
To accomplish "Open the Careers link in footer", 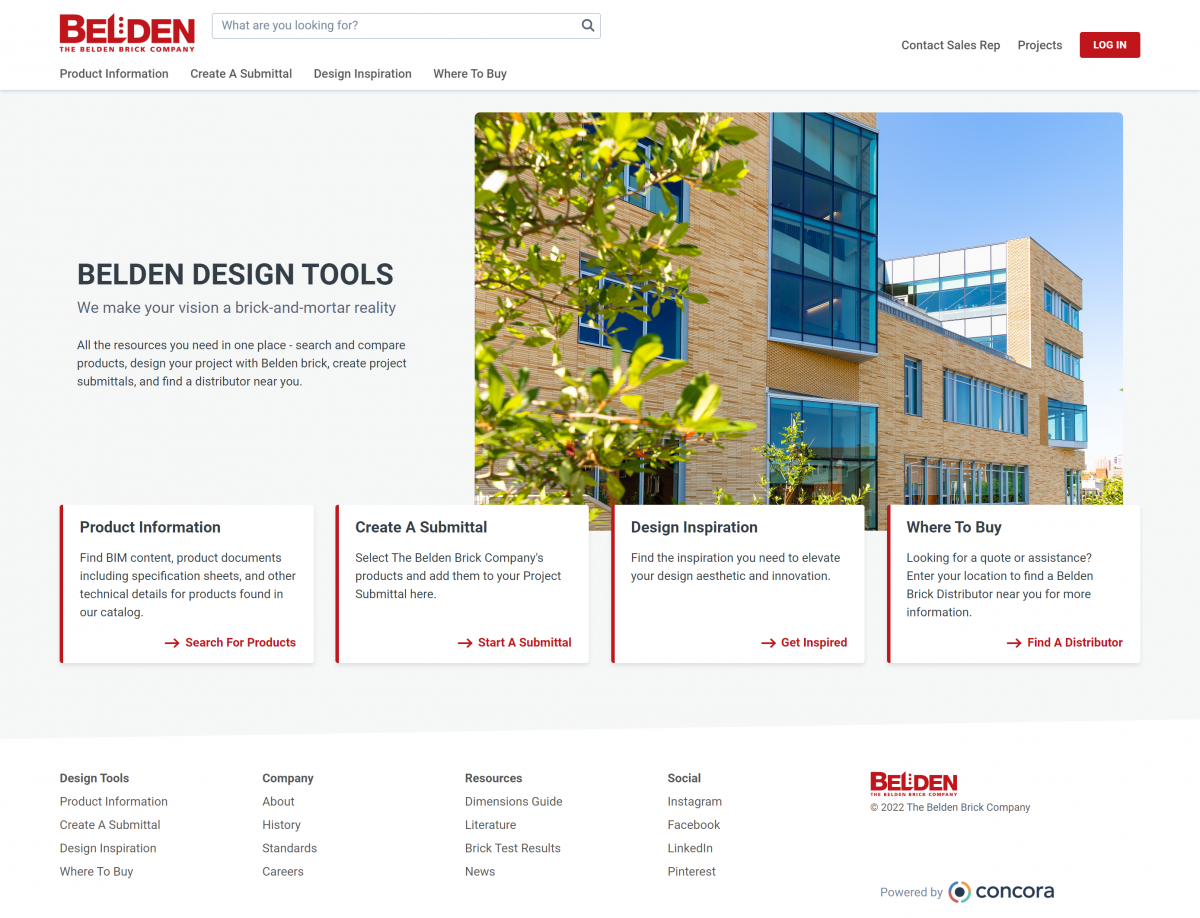I will tap(283, 872).
